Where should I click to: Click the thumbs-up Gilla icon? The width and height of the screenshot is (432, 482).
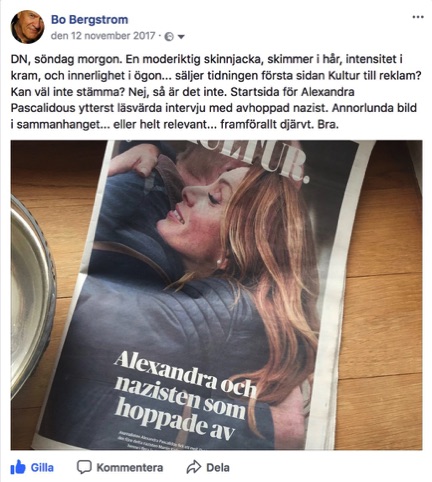(18, 467)
